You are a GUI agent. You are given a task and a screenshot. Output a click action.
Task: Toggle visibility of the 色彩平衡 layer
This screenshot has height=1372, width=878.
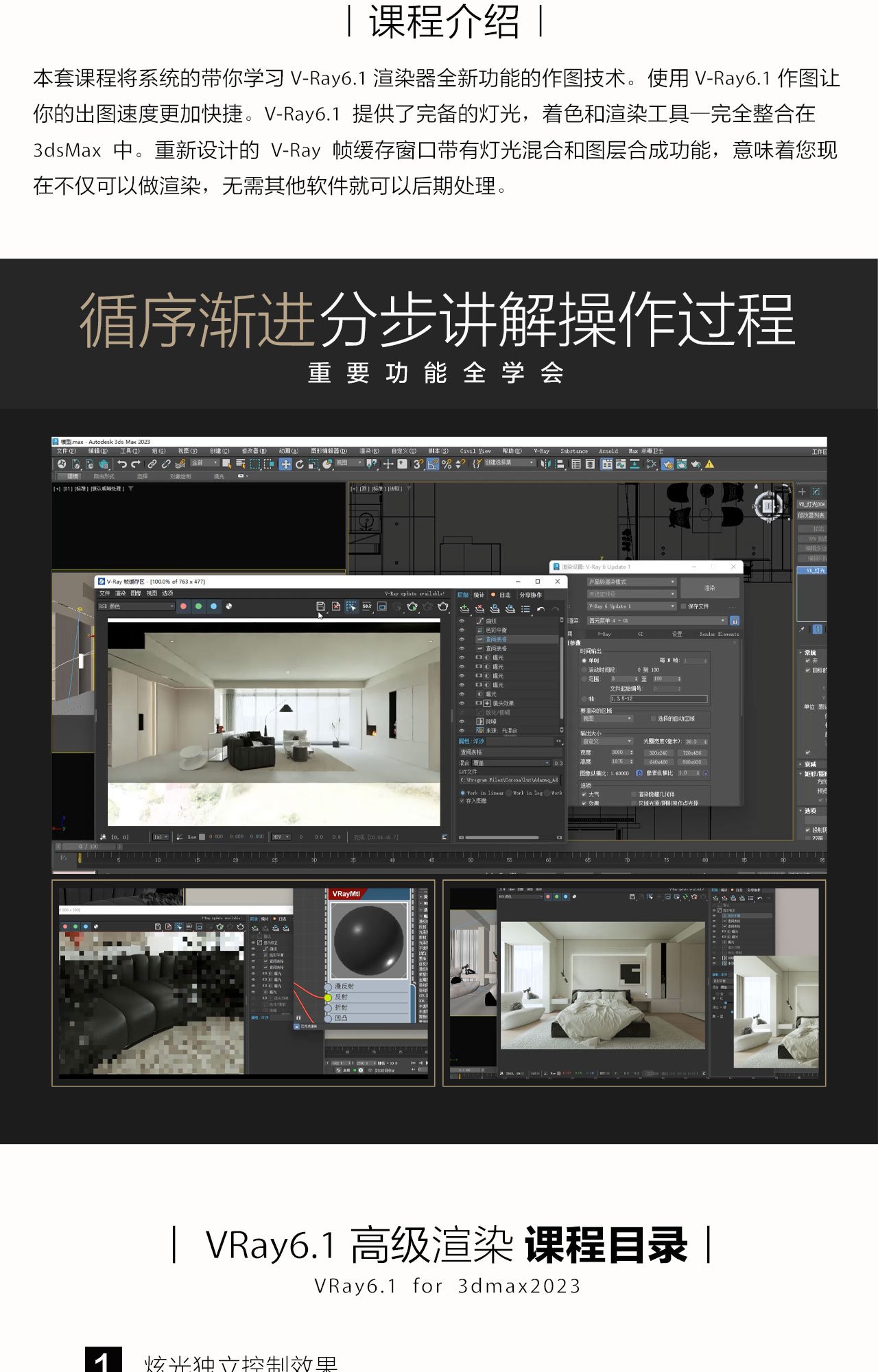tap(462, 630)
